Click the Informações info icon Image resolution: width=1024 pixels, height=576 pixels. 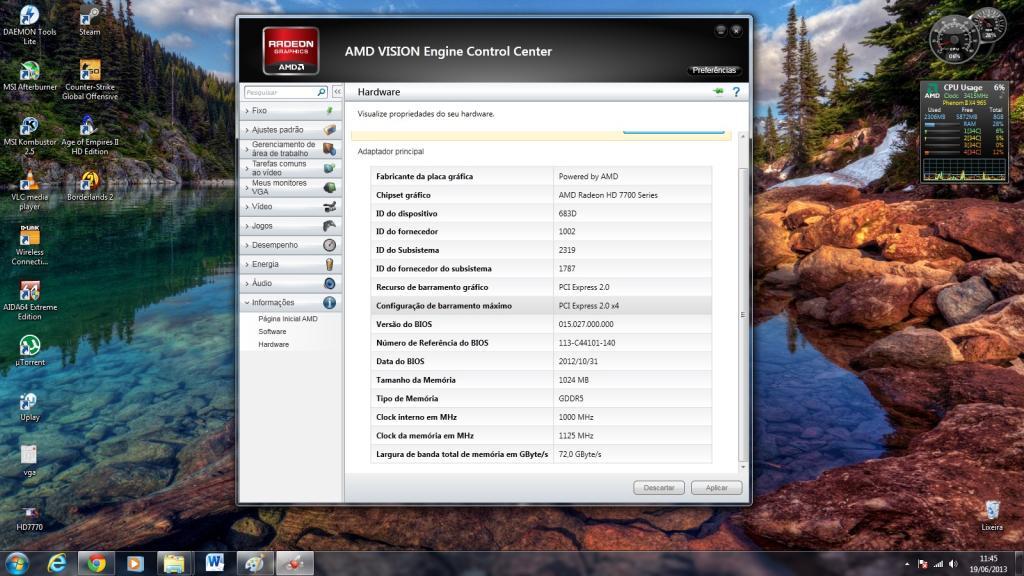[x=329, y=302]
